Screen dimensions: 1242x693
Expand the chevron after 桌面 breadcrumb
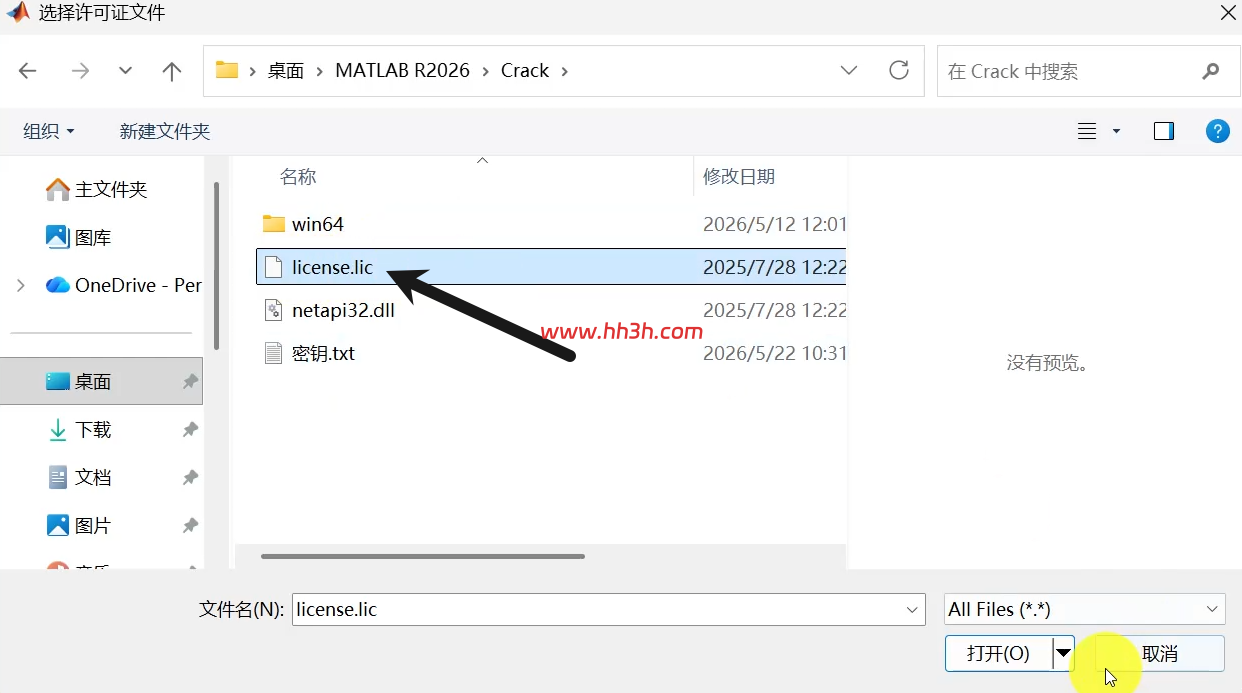[320, 71]
